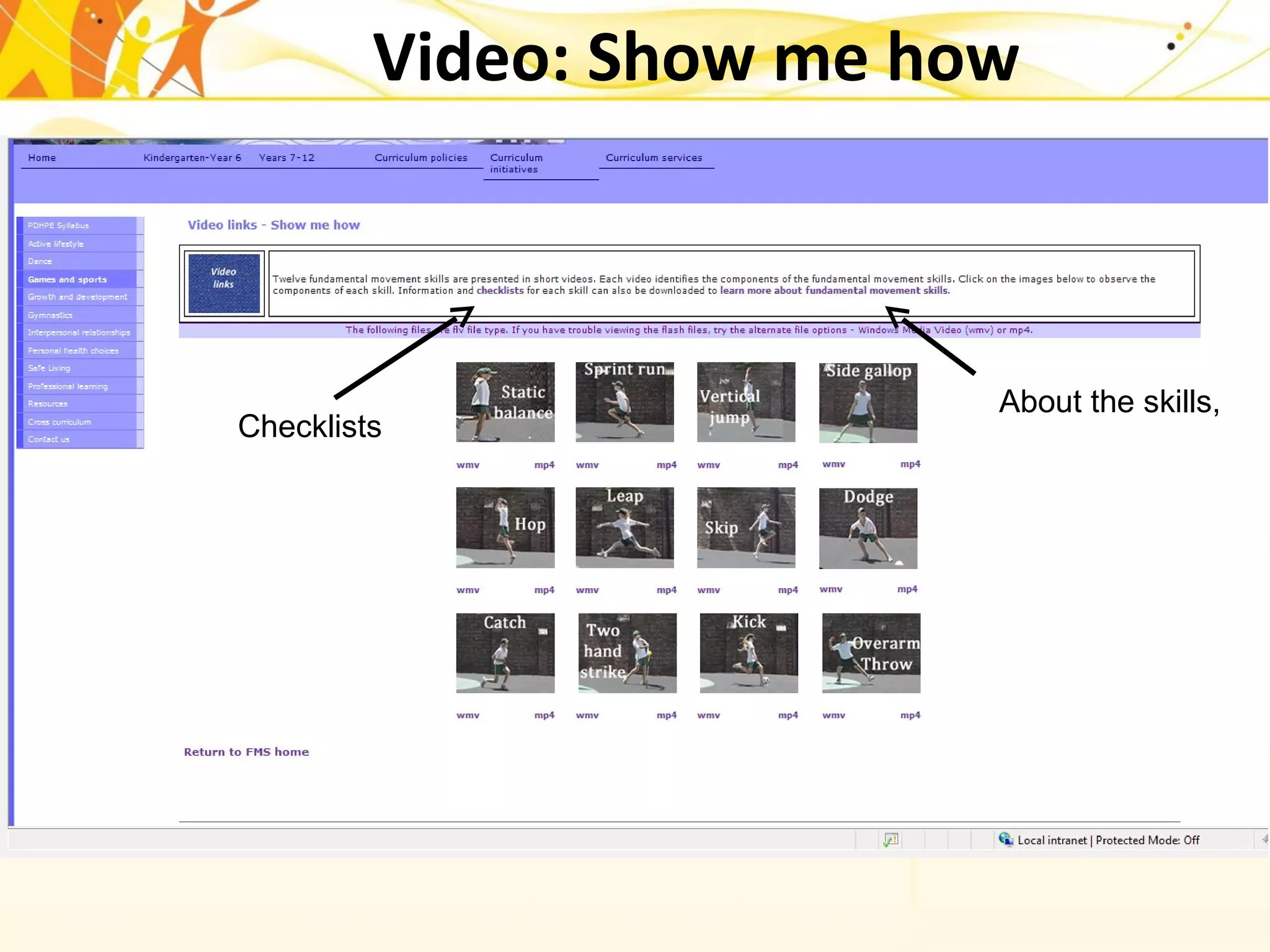Go to Home in top navigation

pos(42,157)
